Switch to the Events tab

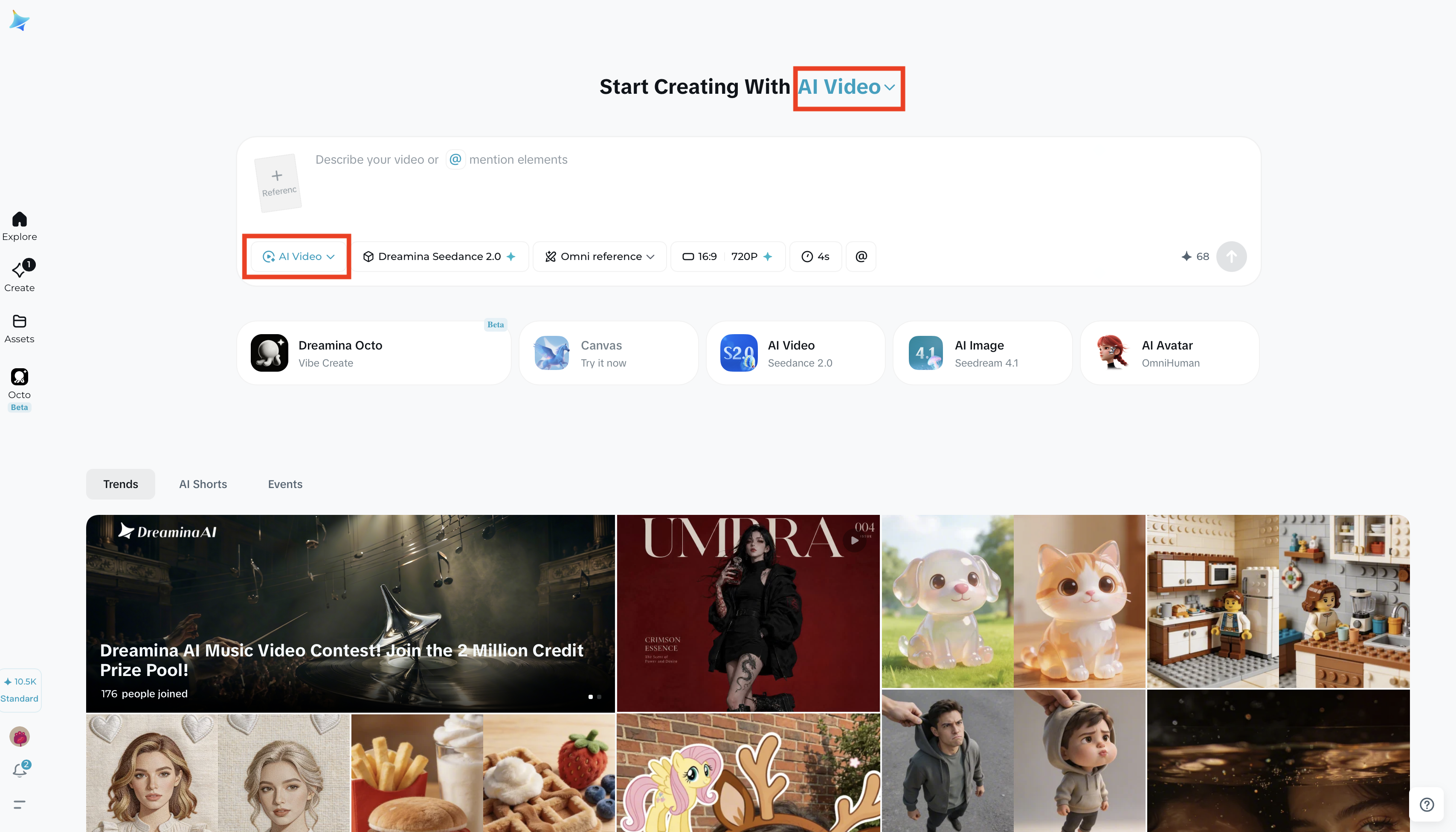point(285,485)
